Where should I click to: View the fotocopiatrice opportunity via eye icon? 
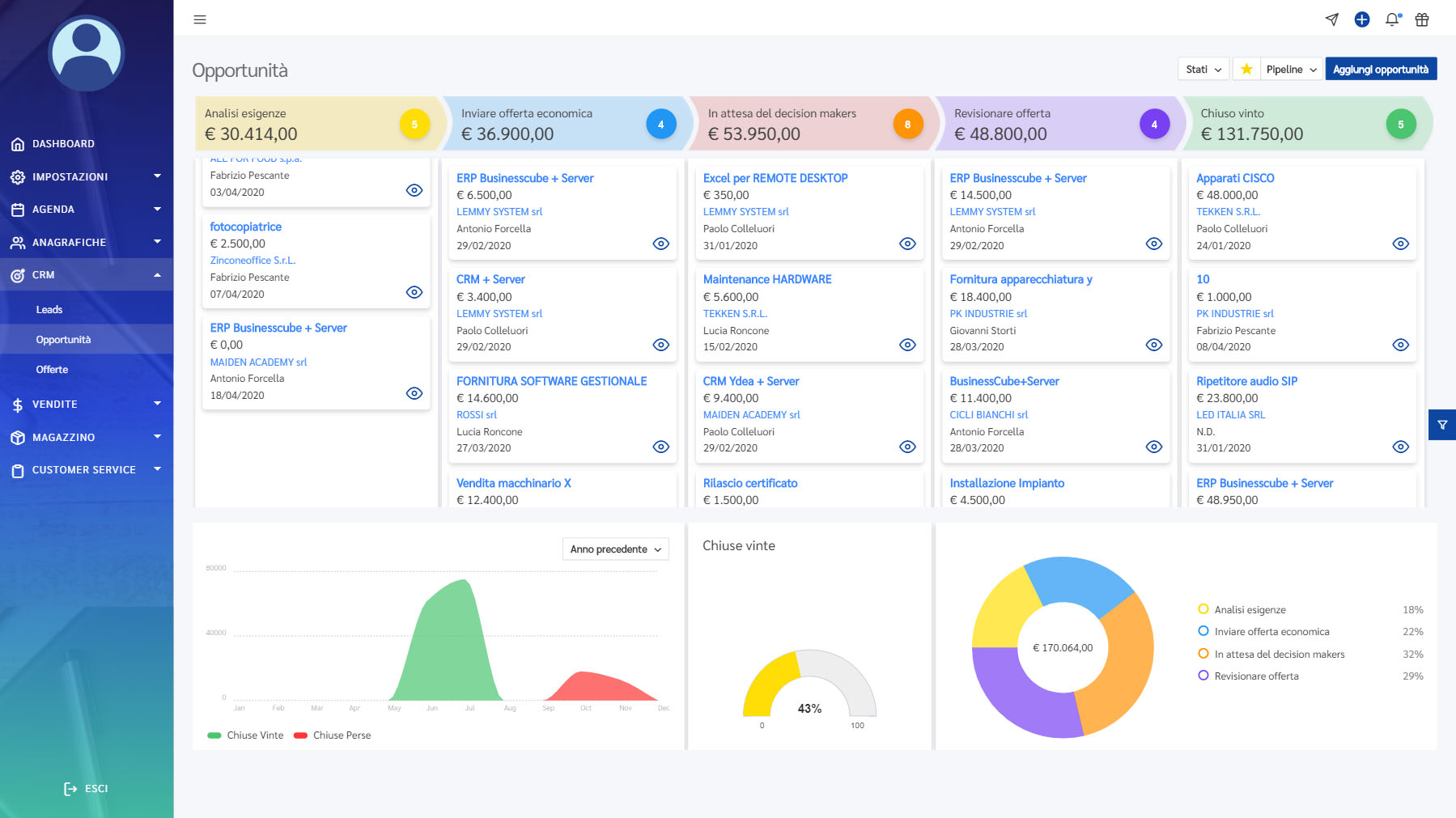tap(414, 292)
